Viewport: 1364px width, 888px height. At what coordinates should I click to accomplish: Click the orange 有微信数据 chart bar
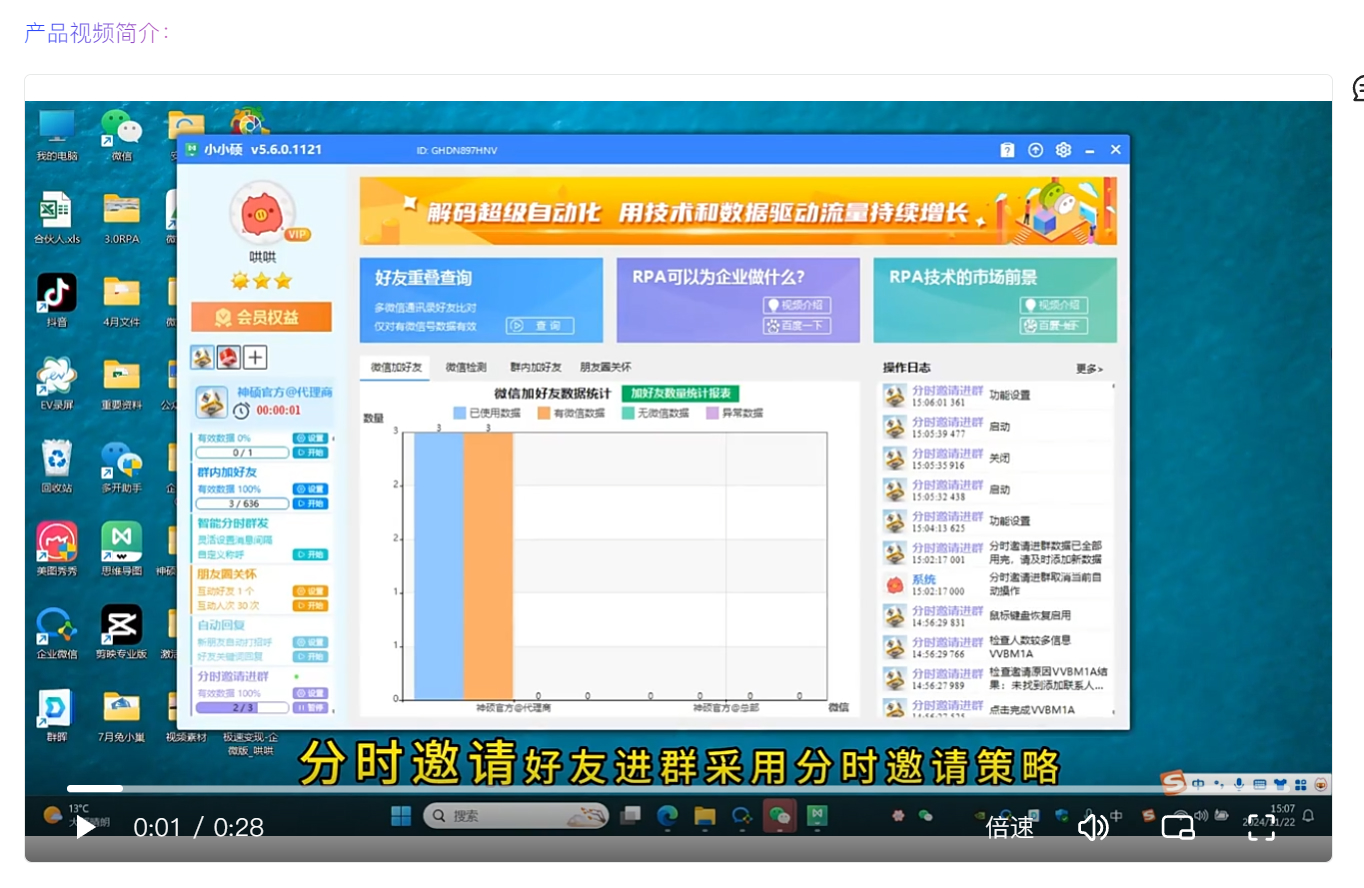[x=488, y=566]
